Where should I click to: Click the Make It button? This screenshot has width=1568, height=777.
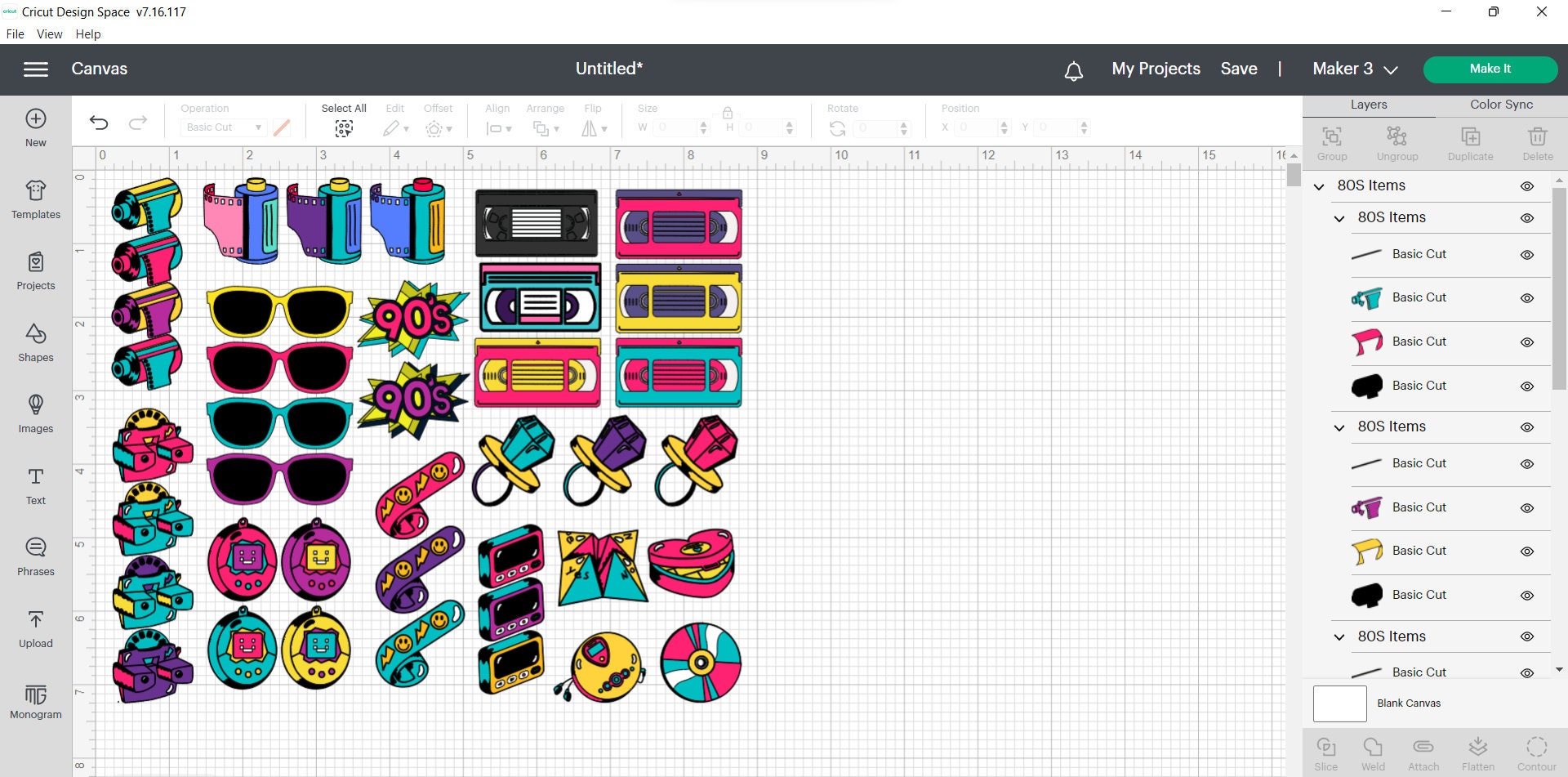(x=1490, y=69)
